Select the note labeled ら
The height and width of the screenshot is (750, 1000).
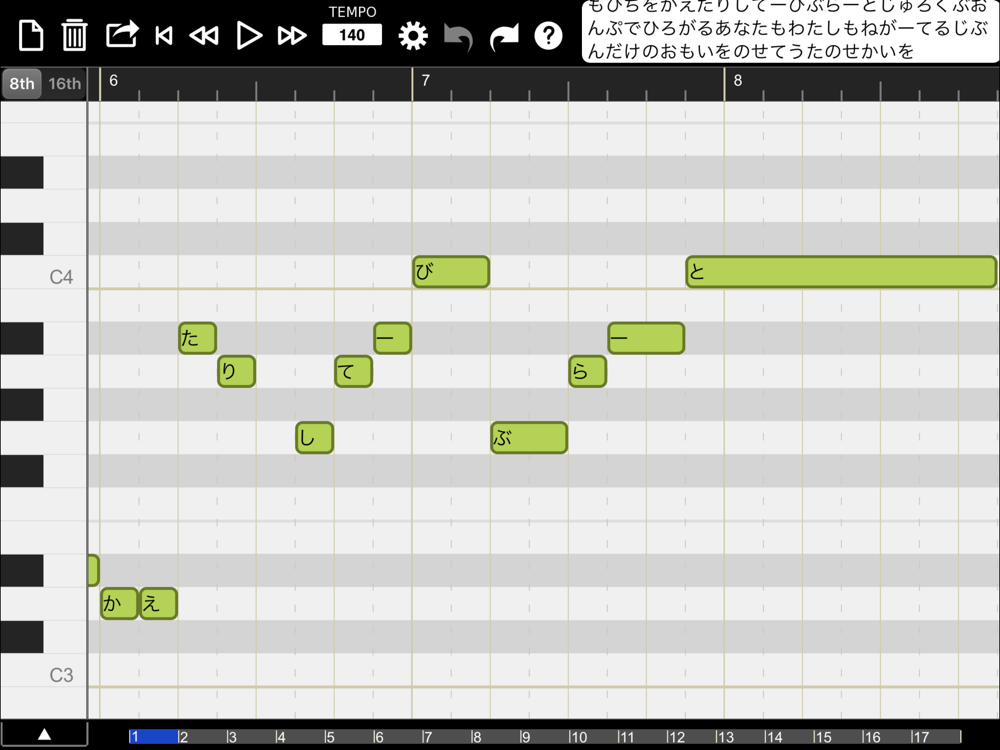(x=587, y=371)
